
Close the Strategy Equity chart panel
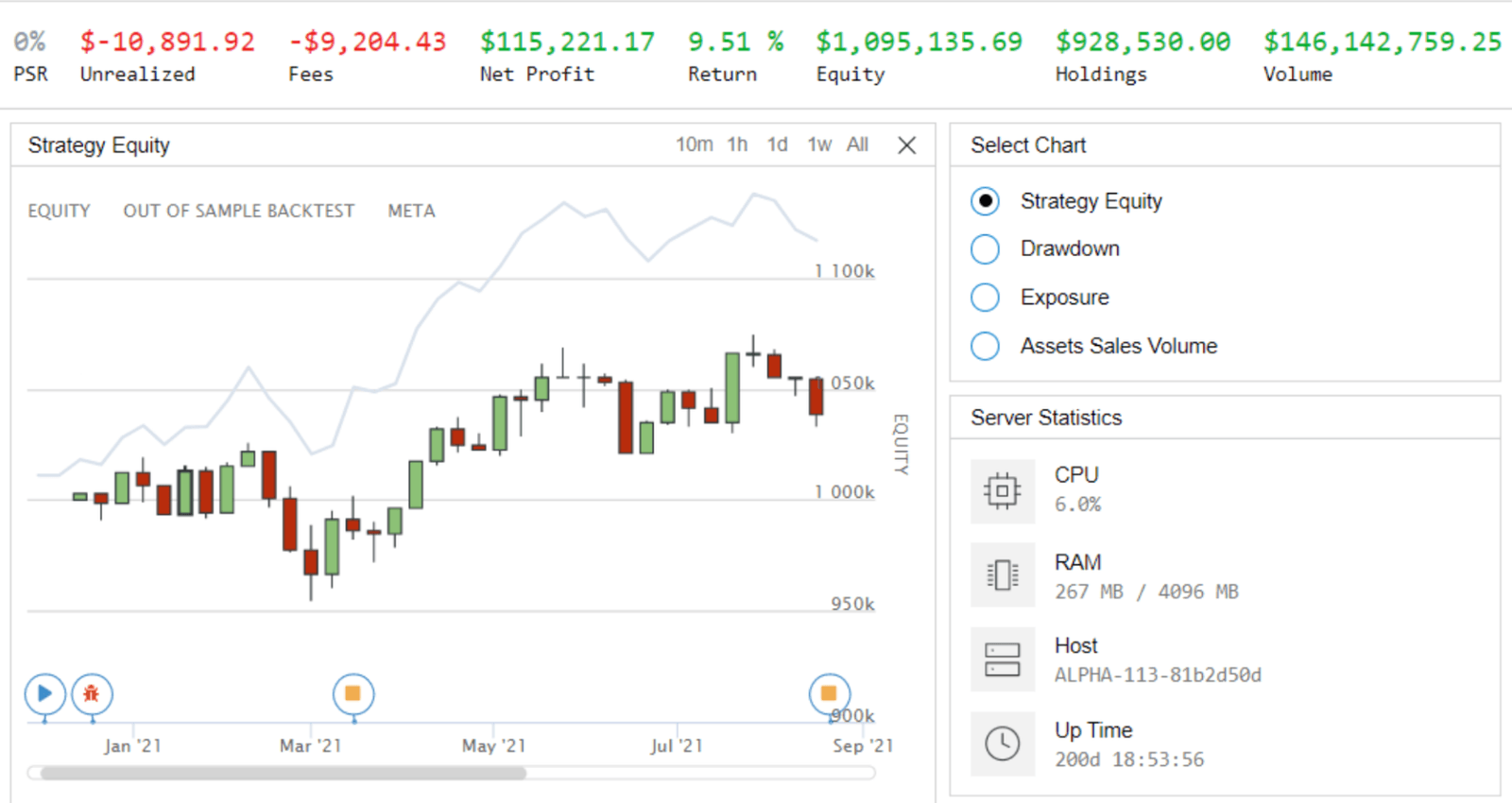click(906, 145)
